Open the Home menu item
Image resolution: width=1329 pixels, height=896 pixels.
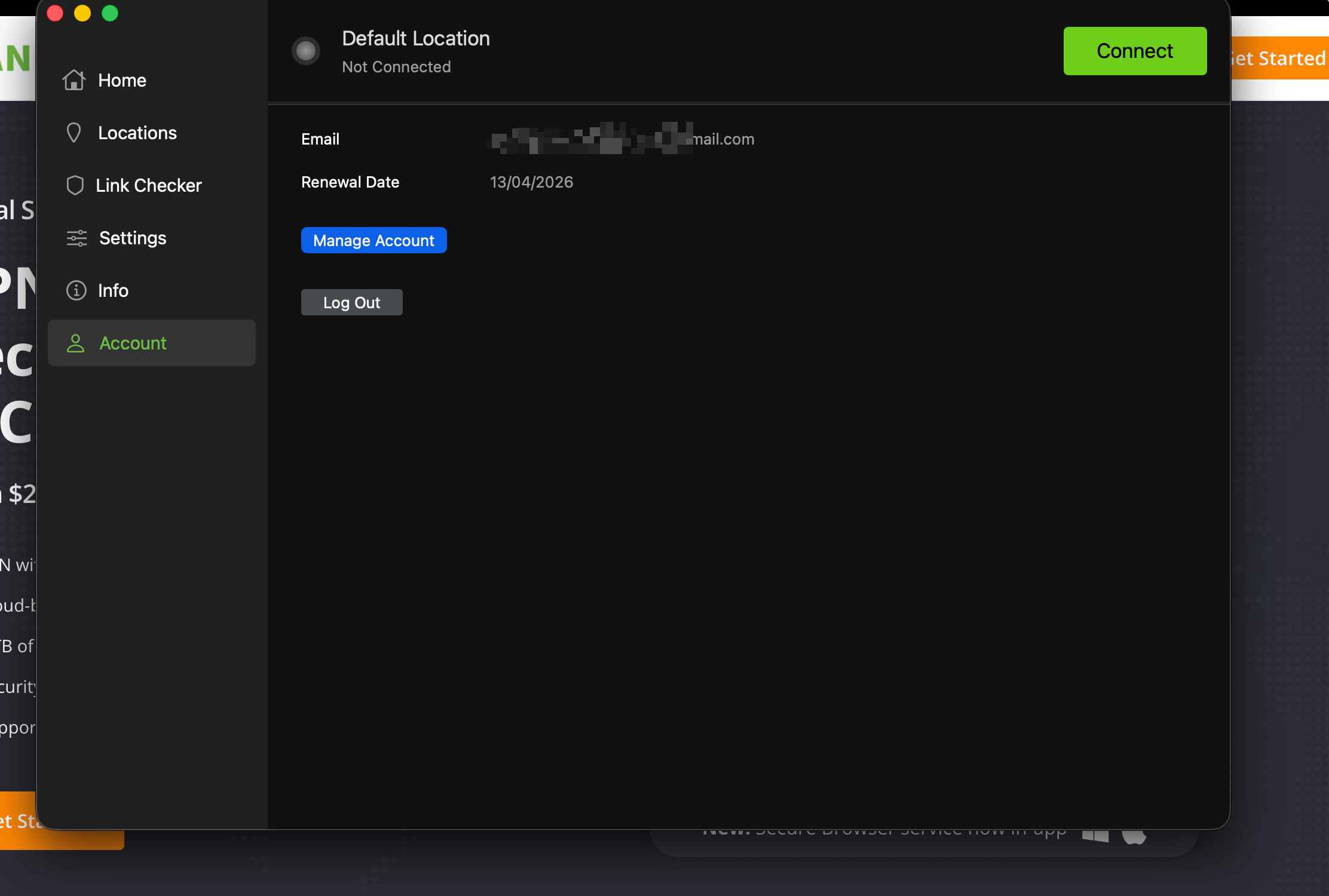click(x=122, y=80)
